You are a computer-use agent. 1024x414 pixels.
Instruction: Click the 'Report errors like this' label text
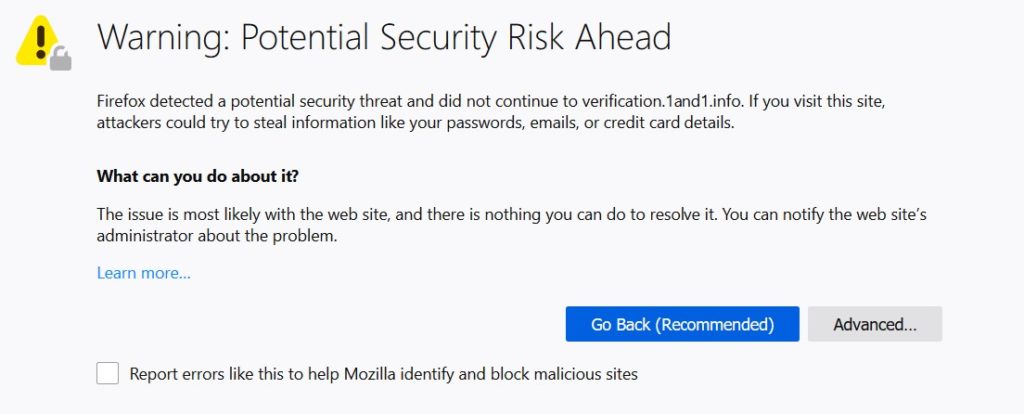click(x=197, y=374)
